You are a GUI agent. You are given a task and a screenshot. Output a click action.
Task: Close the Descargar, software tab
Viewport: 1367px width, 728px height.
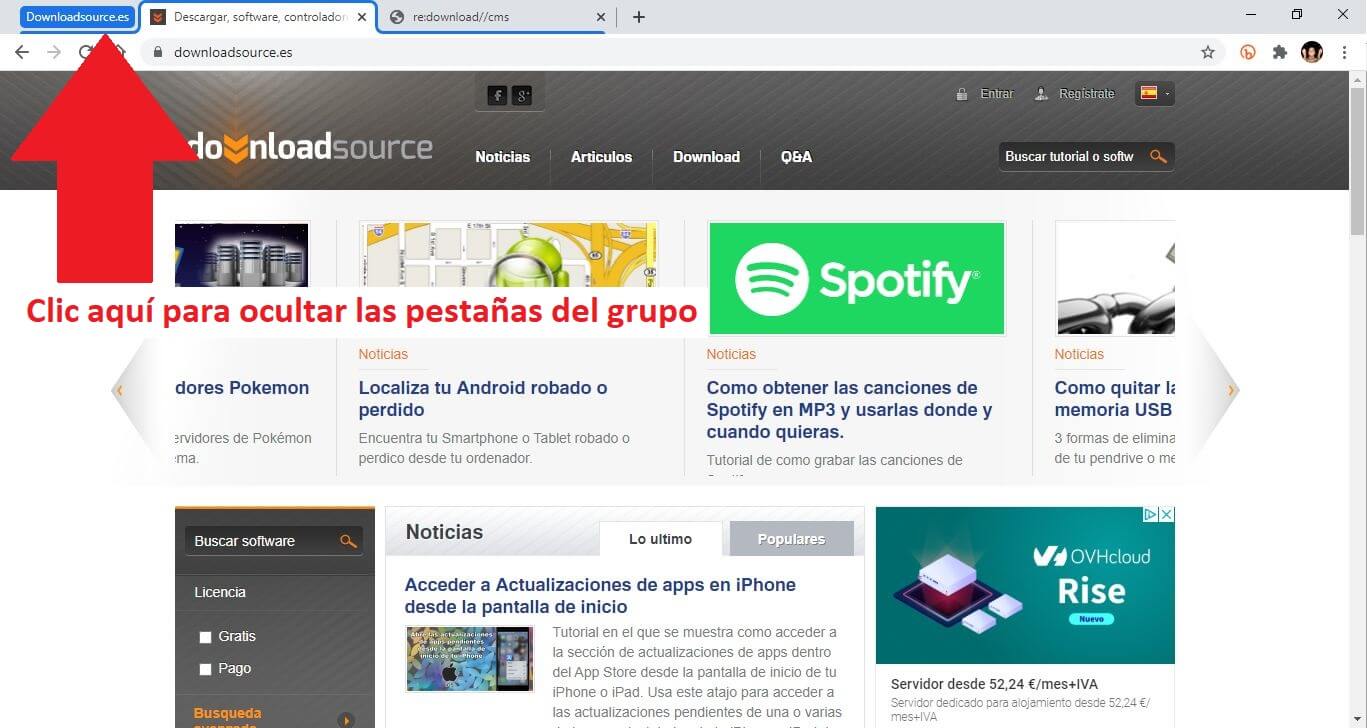coord(361,17)
